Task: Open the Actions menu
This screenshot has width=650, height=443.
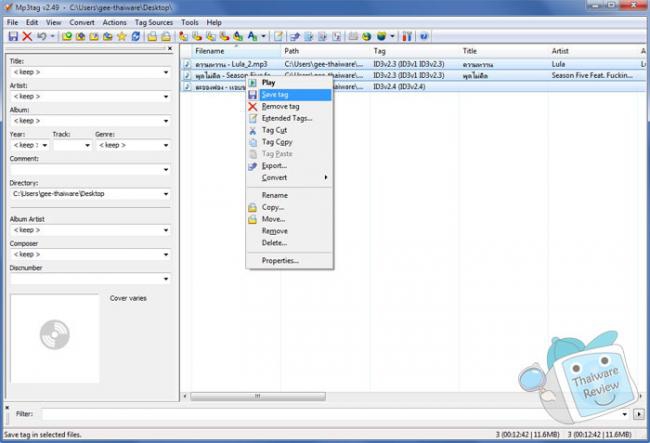Action: [x=114, y=22]
